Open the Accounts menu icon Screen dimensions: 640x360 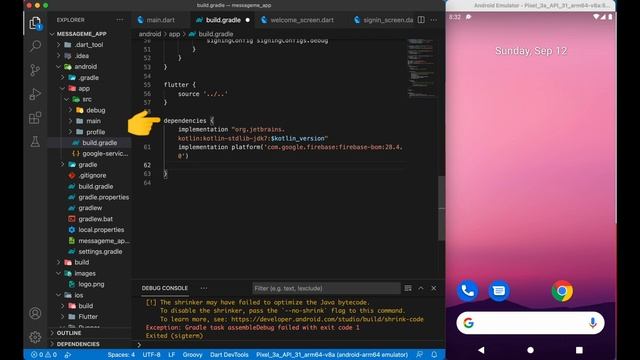coord(35,313)
